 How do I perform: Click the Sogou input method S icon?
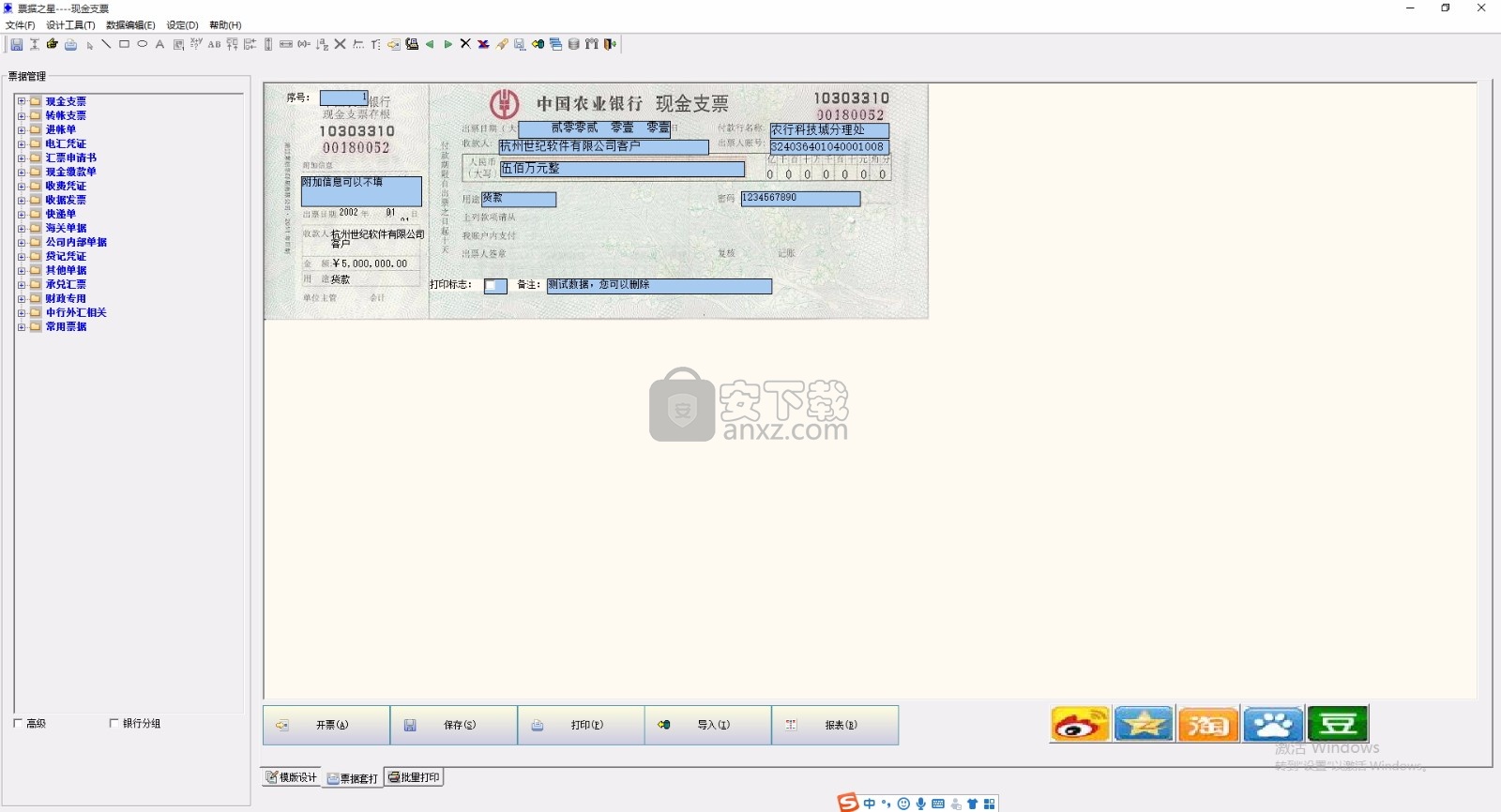pos(848,803)
